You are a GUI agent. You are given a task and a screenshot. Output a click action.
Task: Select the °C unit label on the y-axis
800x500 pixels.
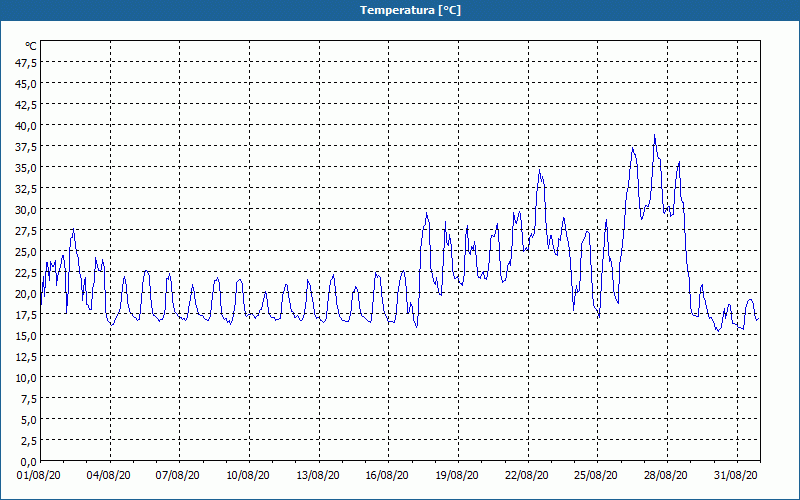31,46
